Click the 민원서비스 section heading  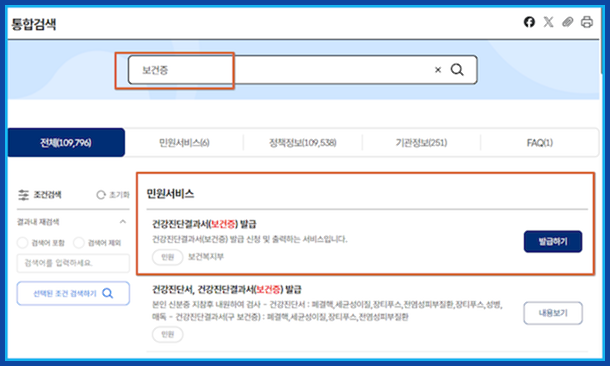(x=170, y=194)
